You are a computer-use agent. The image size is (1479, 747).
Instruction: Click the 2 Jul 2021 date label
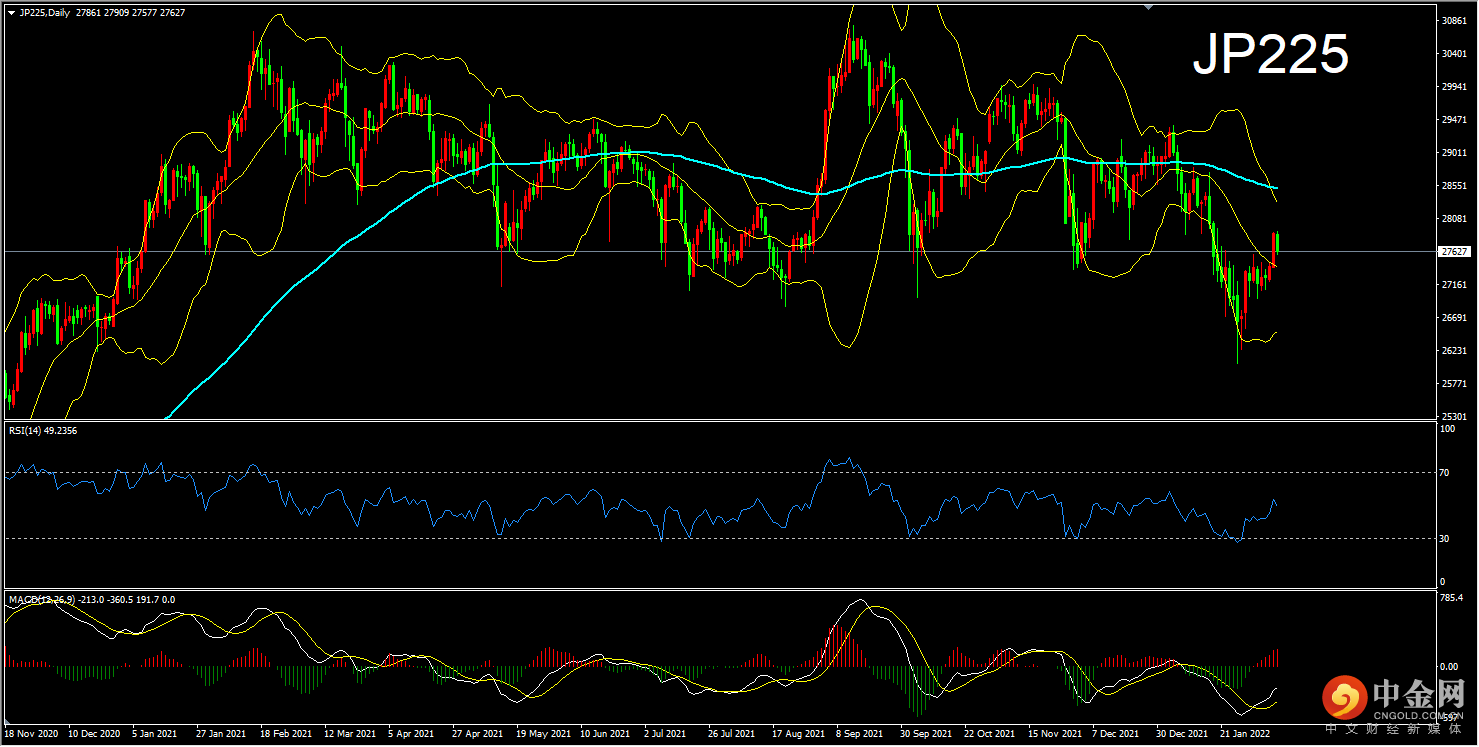pyautogui.click(x=665, y=733)
